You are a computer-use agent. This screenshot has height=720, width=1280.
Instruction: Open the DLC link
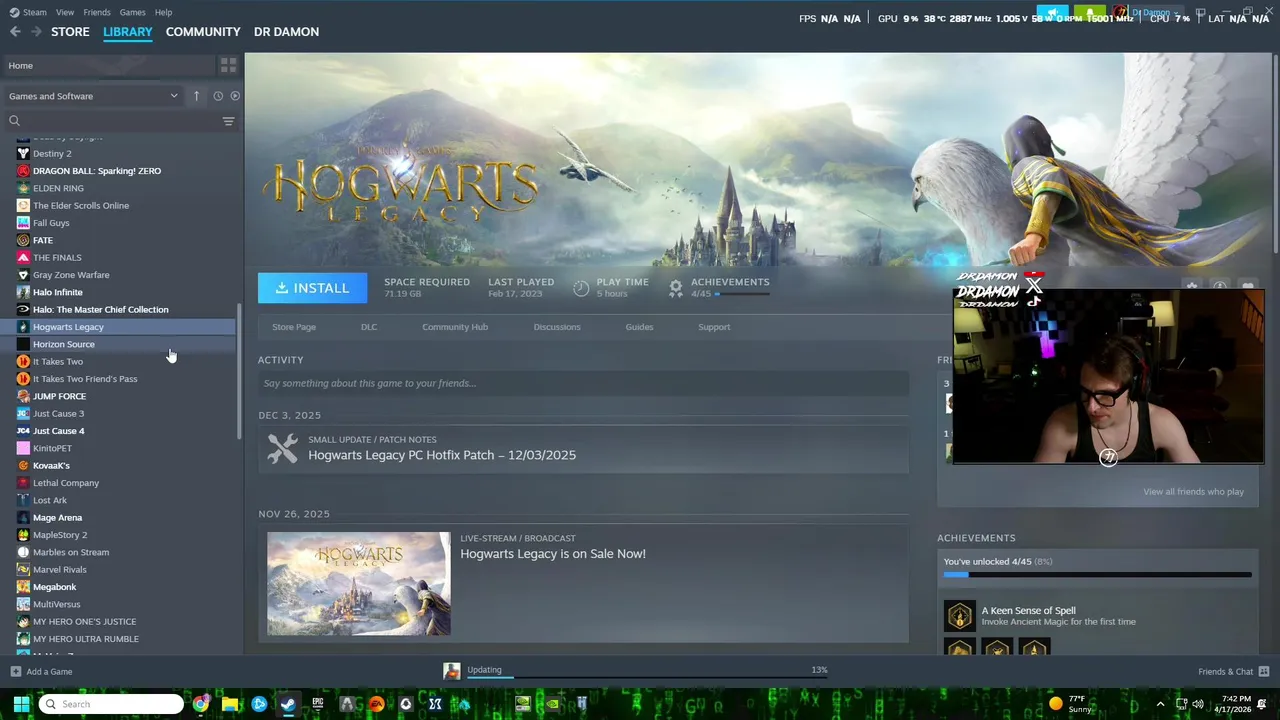(x=369, y=327)
